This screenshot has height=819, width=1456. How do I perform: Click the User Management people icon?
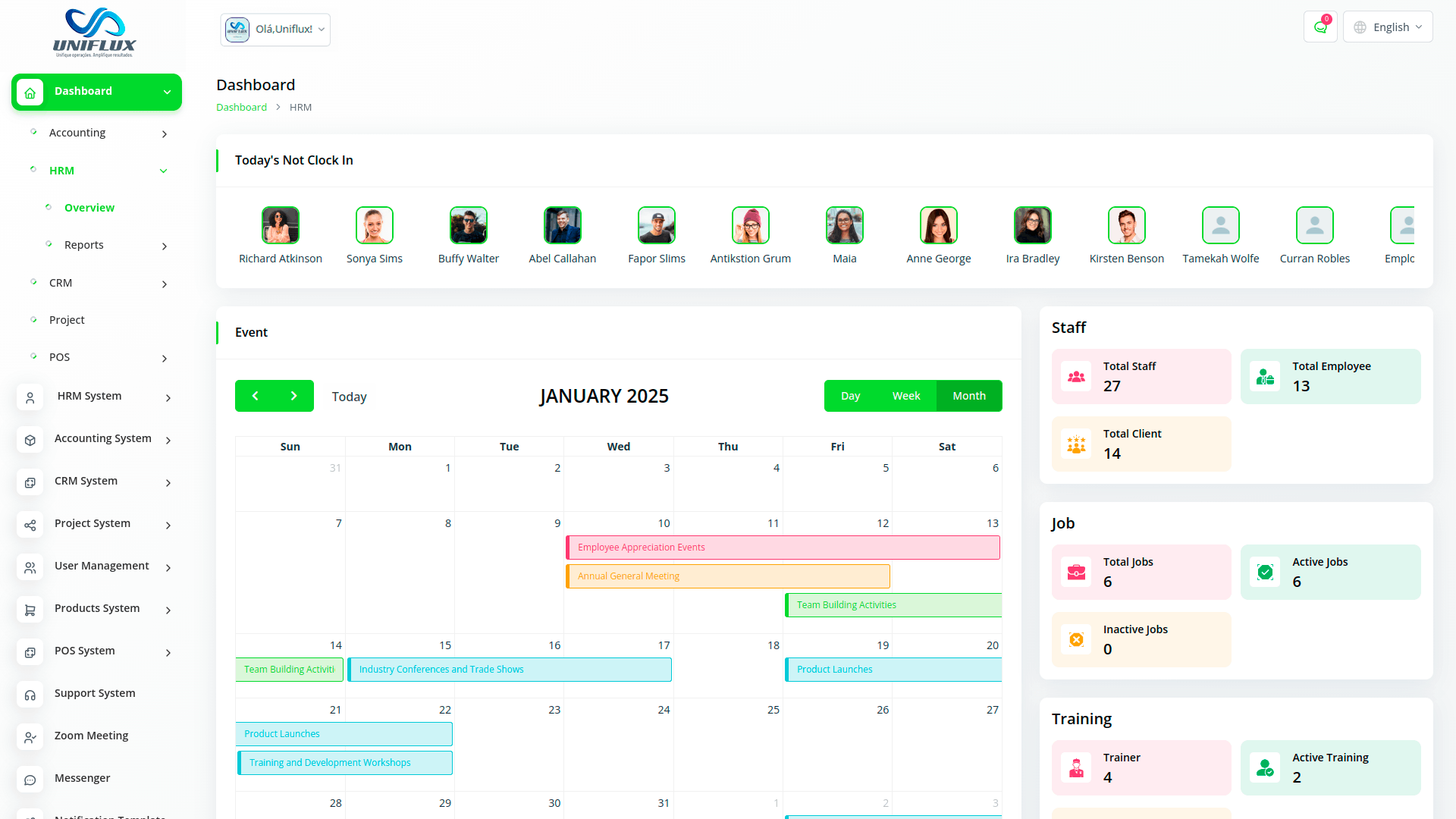click(x=30, y=567)
